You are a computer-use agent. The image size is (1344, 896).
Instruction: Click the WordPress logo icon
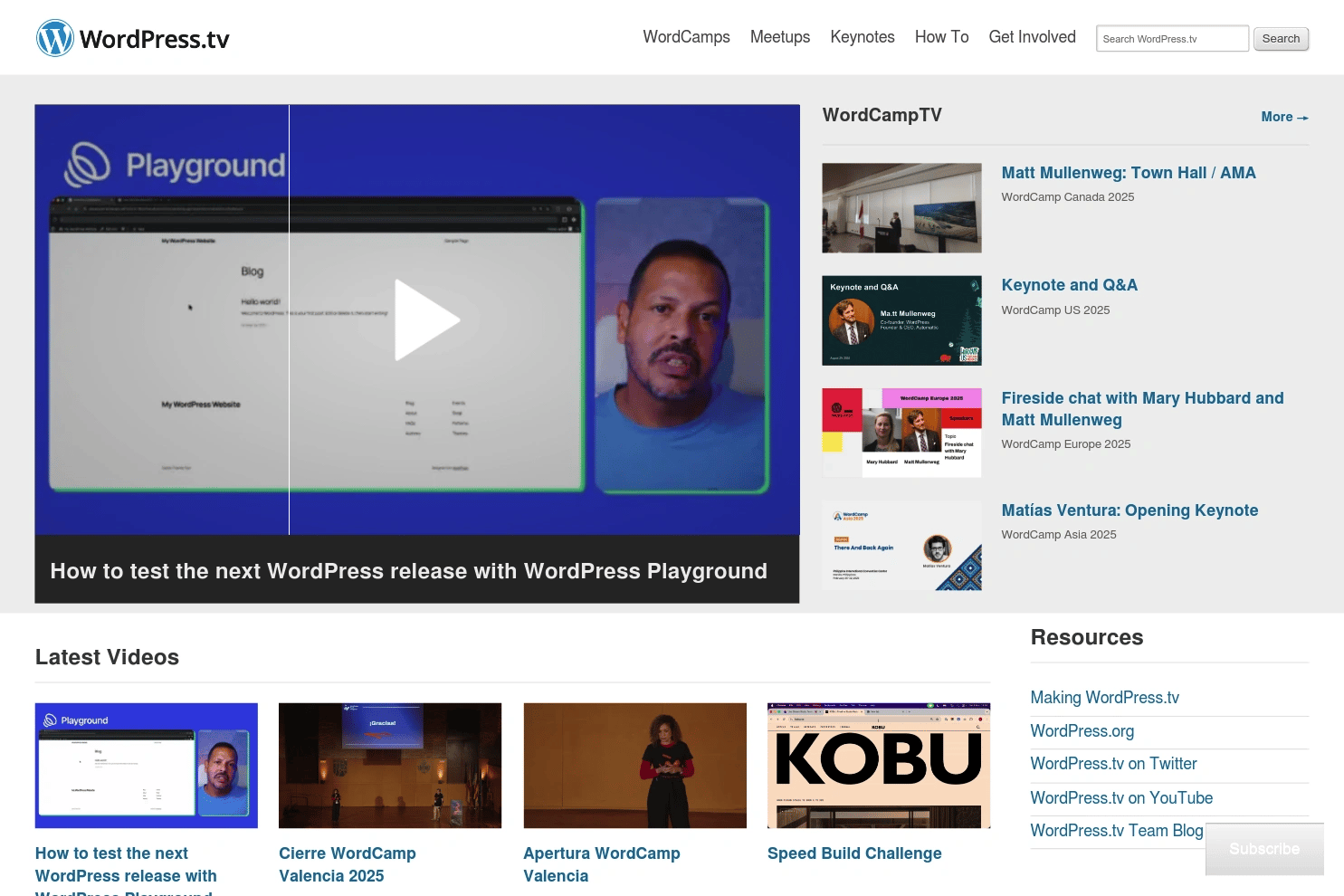tap(54, 37)
